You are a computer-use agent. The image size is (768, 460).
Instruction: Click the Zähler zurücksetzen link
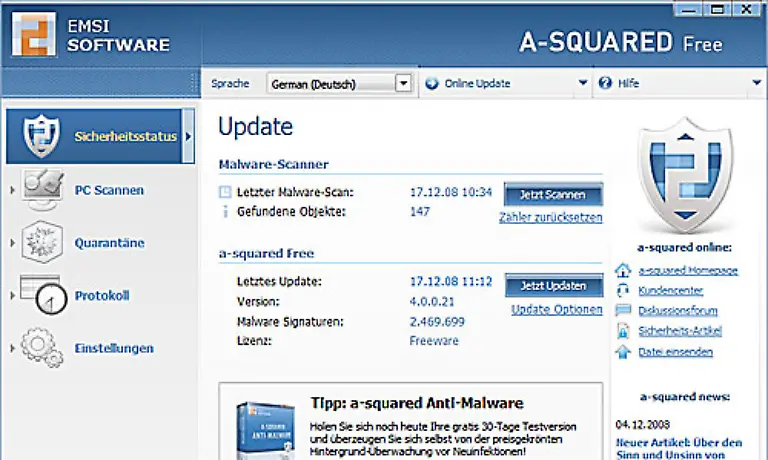(x=551, y=217)
